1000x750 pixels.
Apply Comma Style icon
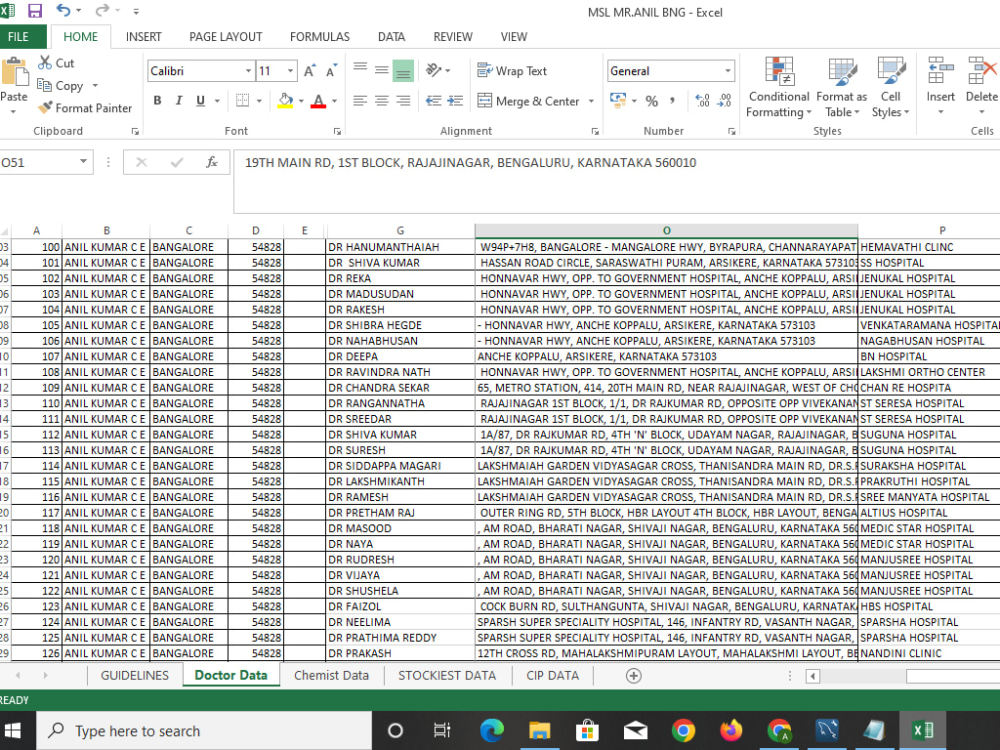[x=672, y=101]
